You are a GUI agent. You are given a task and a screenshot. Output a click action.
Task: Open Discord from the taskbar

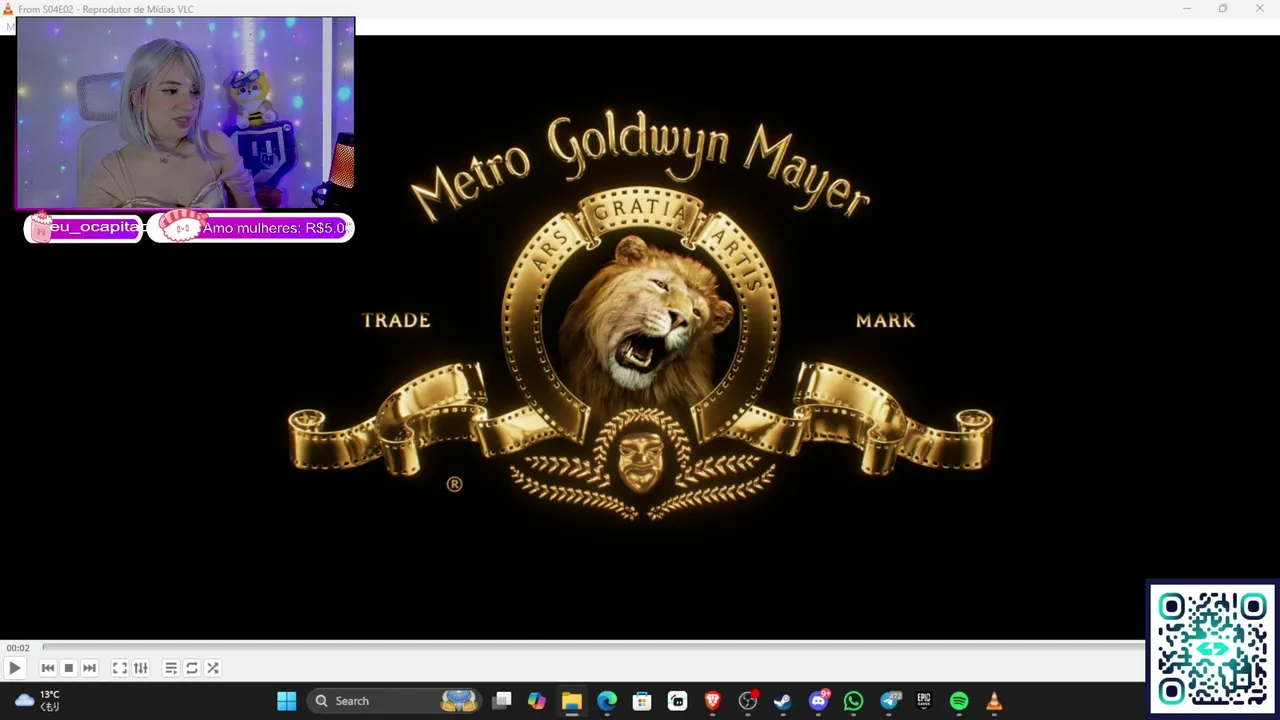[x=818, y=701]
